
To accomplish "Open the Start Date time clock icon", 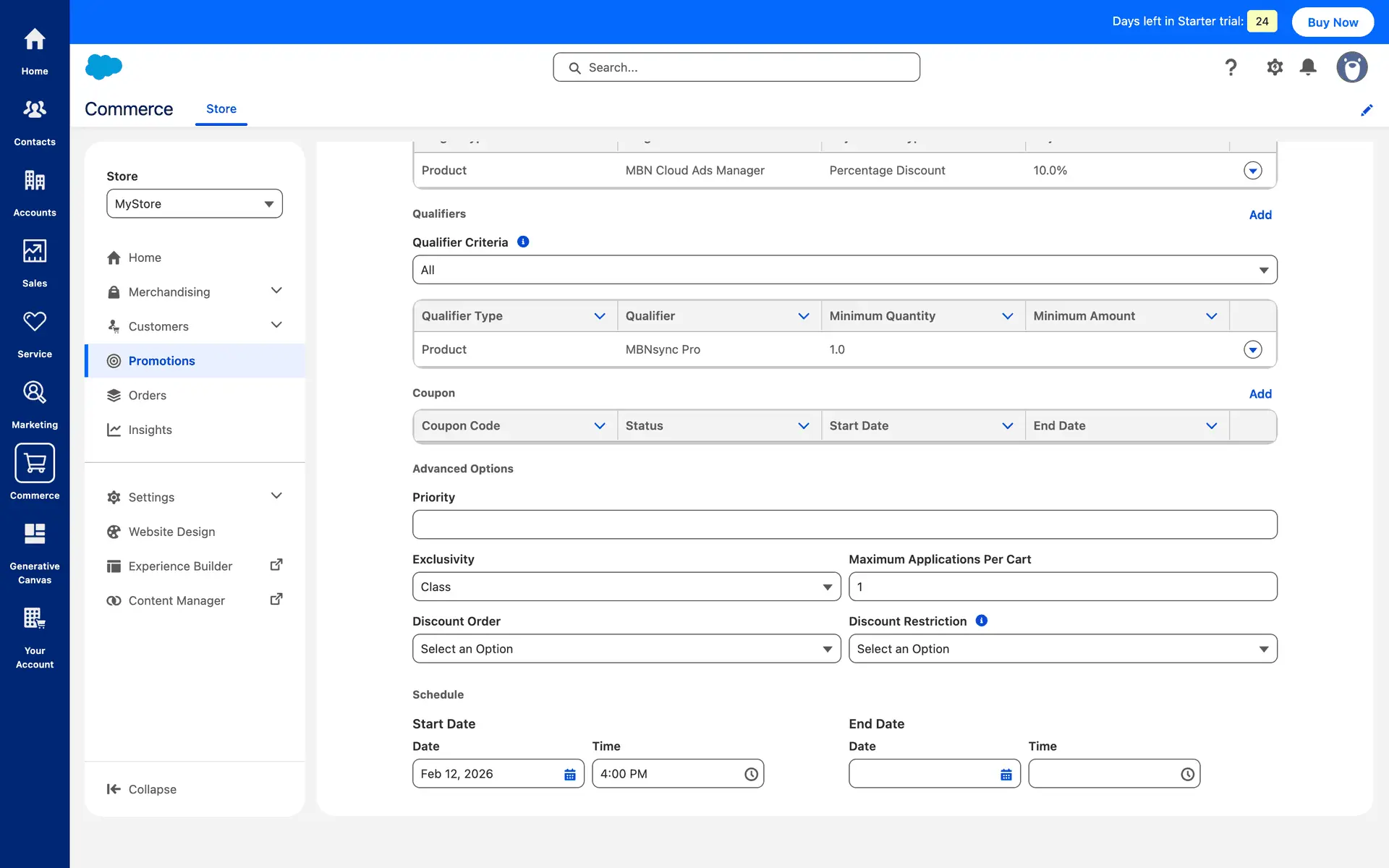I will [x=751, y=774].
